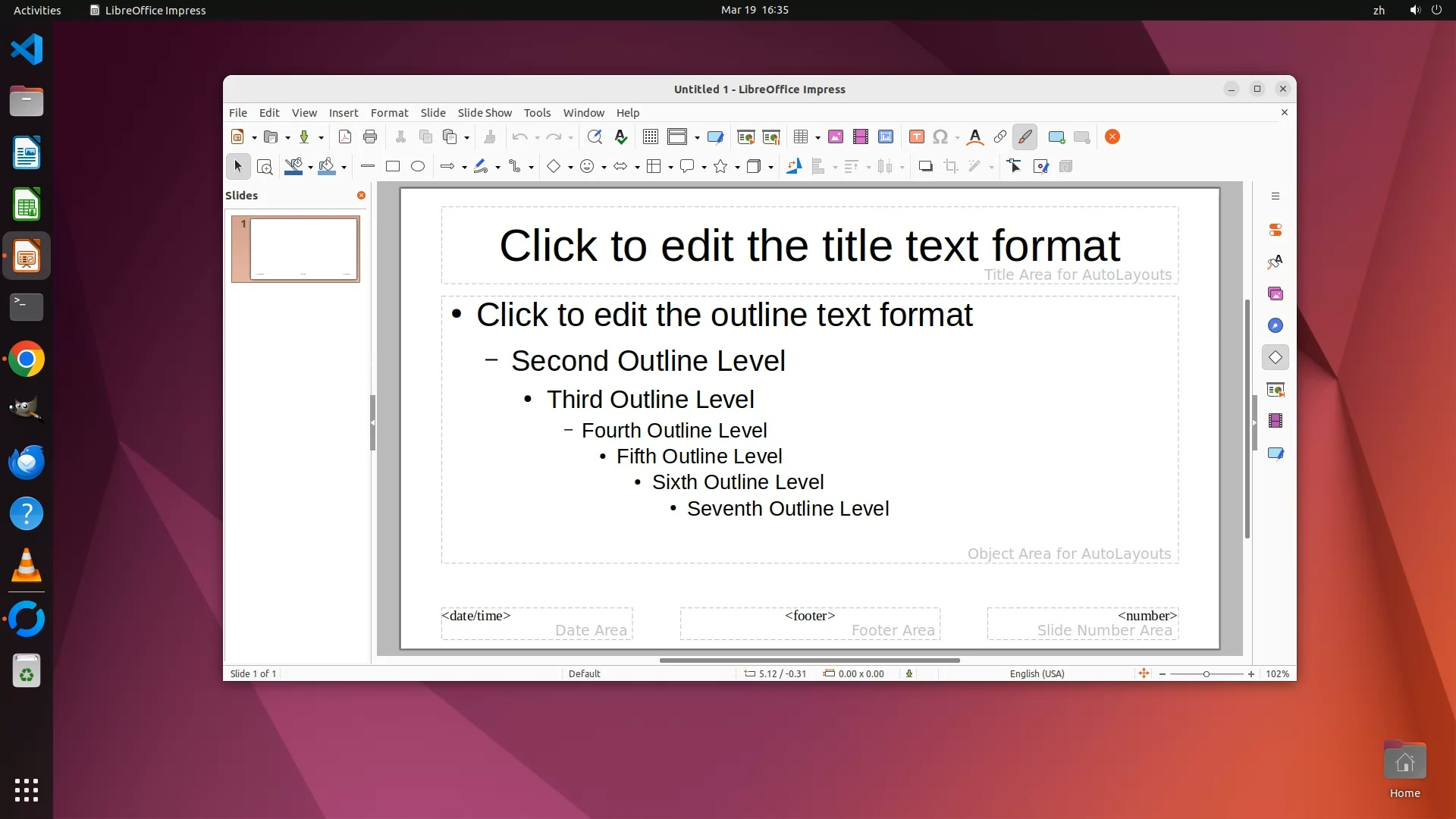
Task: Insert a text box
Action: click(x=916, y=136)
